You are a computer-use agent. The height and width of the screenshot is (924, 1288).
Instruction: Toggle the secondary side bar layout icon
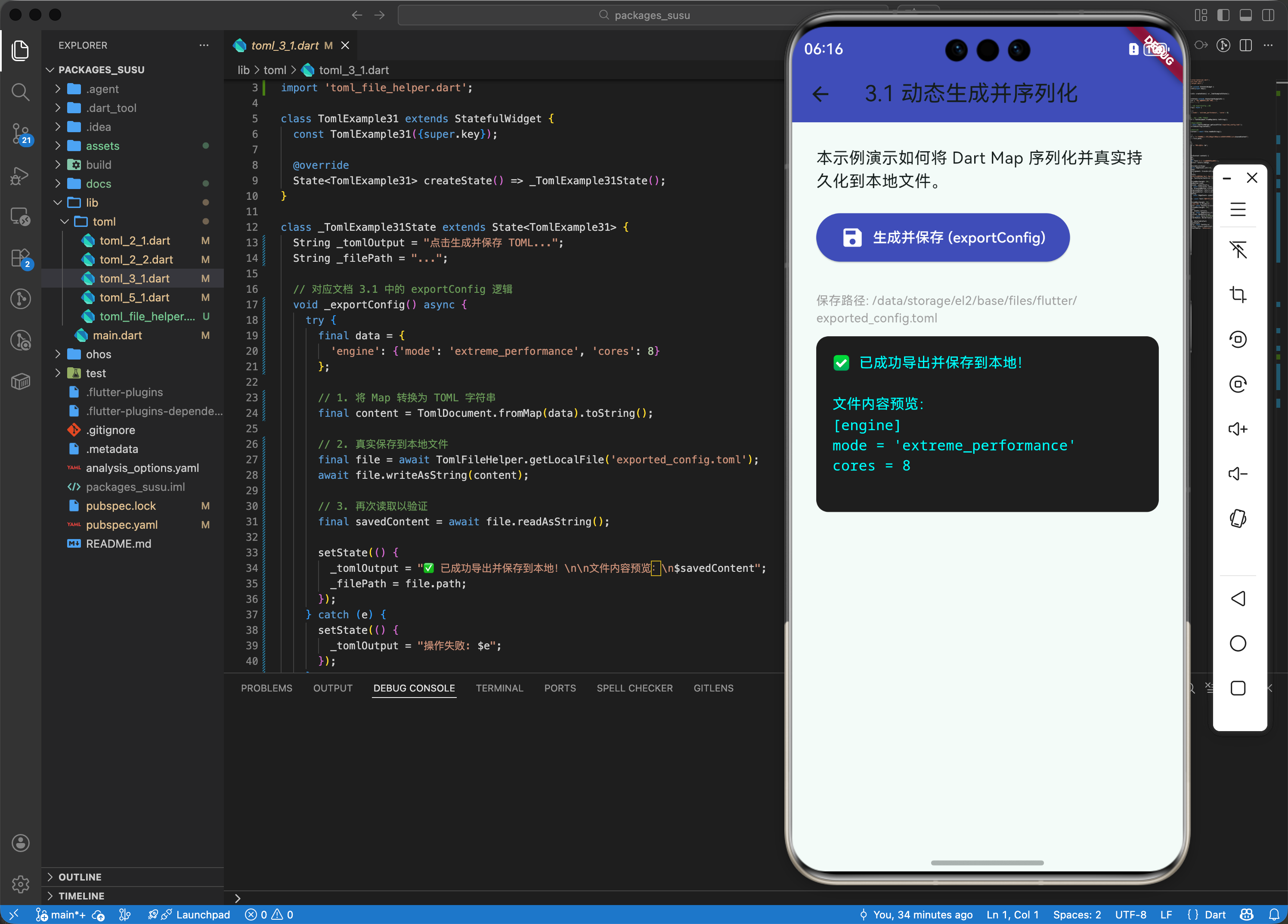[x=1268, y=16]
